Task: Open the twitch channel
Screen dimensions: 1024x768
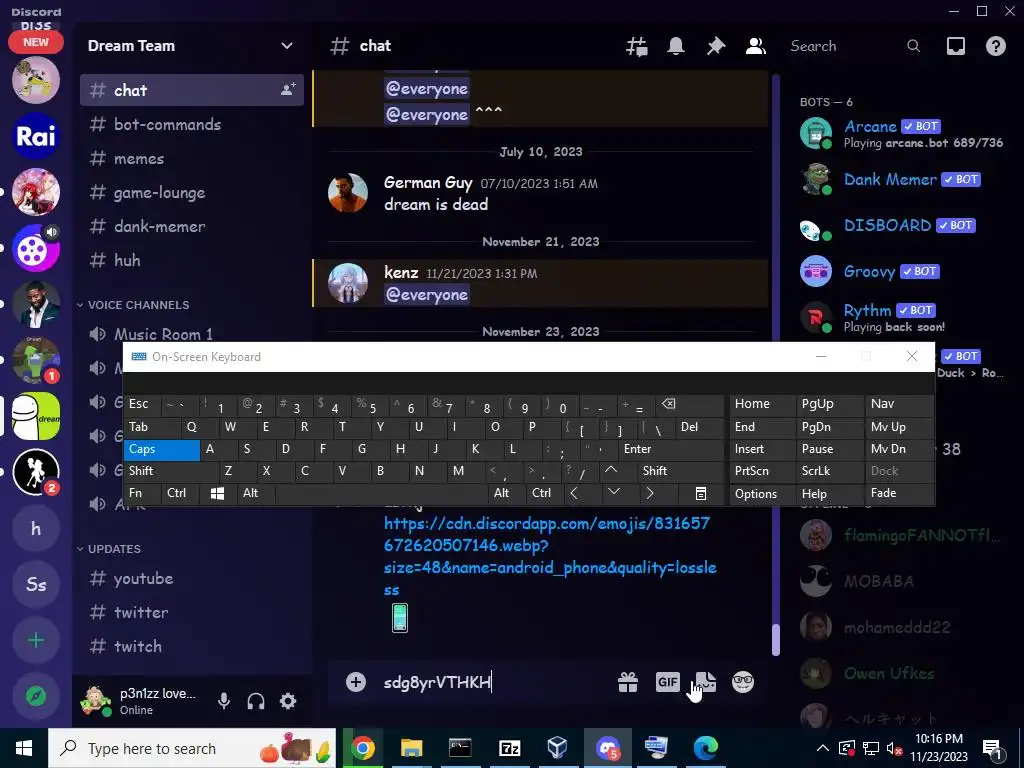Action: click(192, 646)
